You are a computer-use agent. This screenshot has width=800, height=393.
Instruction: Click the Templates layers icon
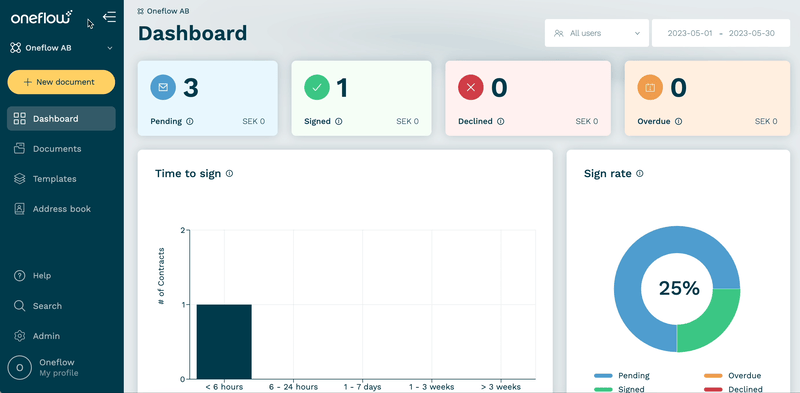[19, 179]
